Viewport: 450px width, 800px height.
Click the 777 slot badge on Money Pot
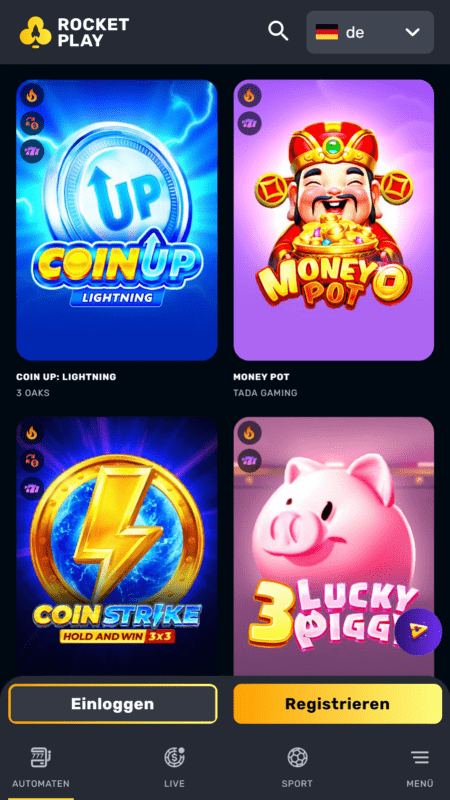click(x=249, y=123)
